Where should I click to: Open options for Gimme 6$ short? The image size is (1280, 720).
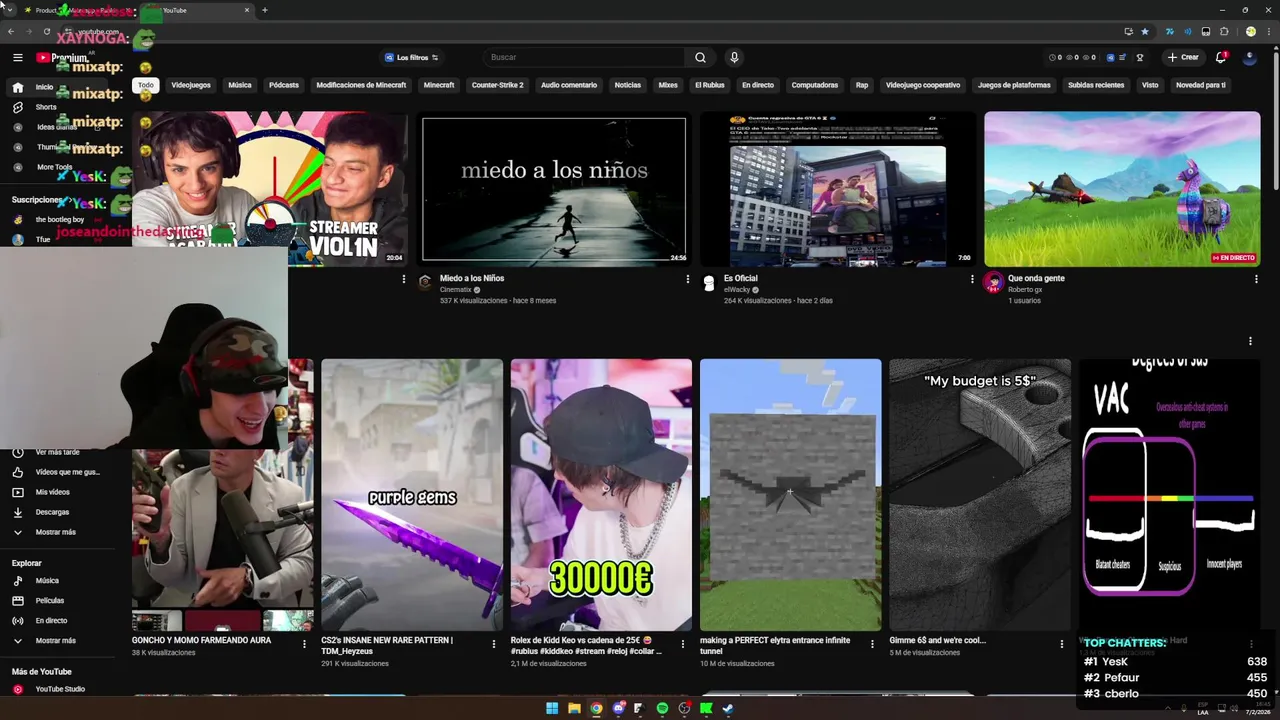coord(1062,644)
